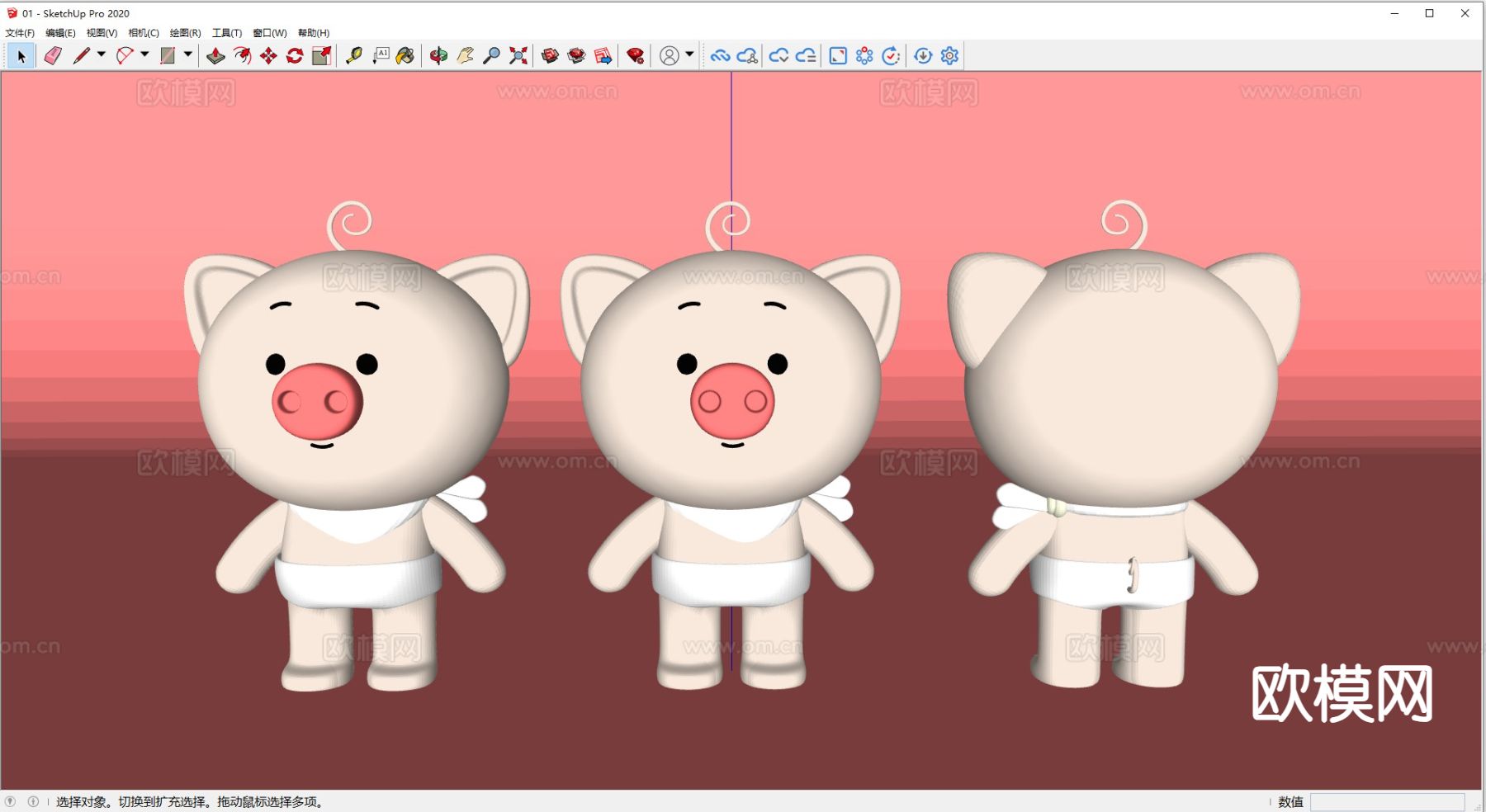This screenshot has height=812, width=1486.
Task: Pick the Tape Measure tool
Action: (x=354, y=55)
